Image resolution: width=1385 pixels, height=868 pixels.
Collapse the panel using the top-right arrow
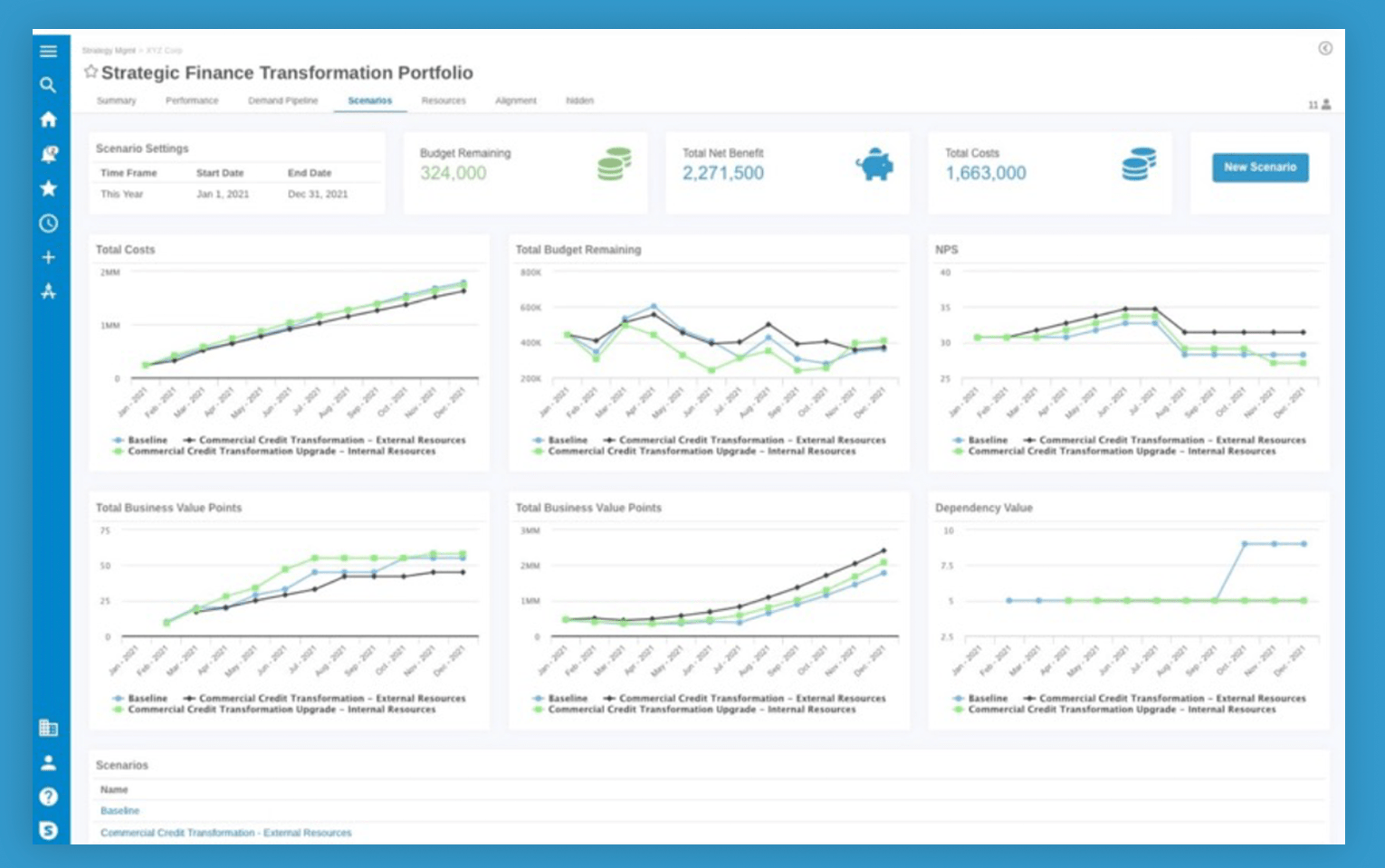tap(1324, 49)
